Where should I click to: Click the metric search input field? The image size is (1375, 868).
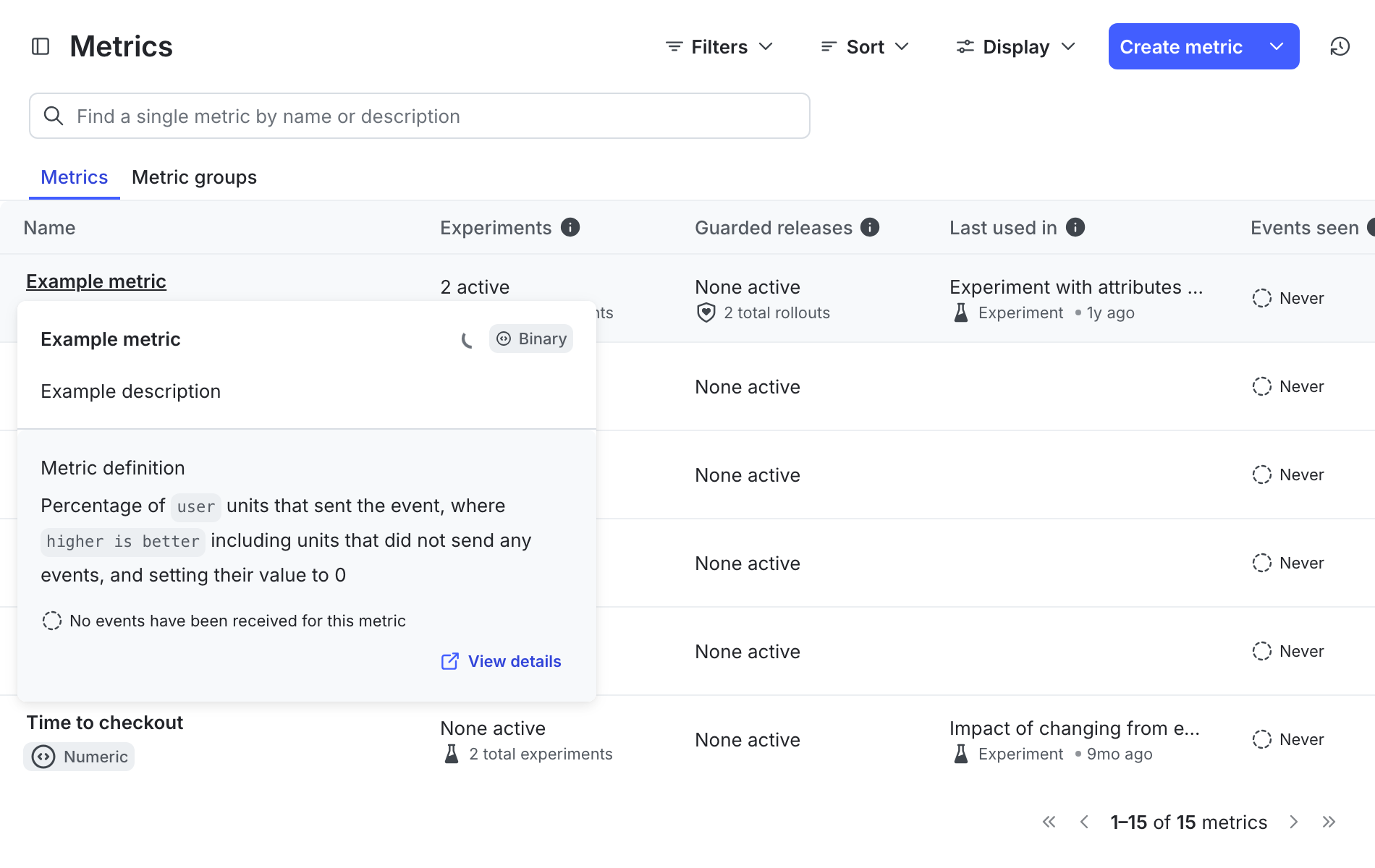pos(420,116)
